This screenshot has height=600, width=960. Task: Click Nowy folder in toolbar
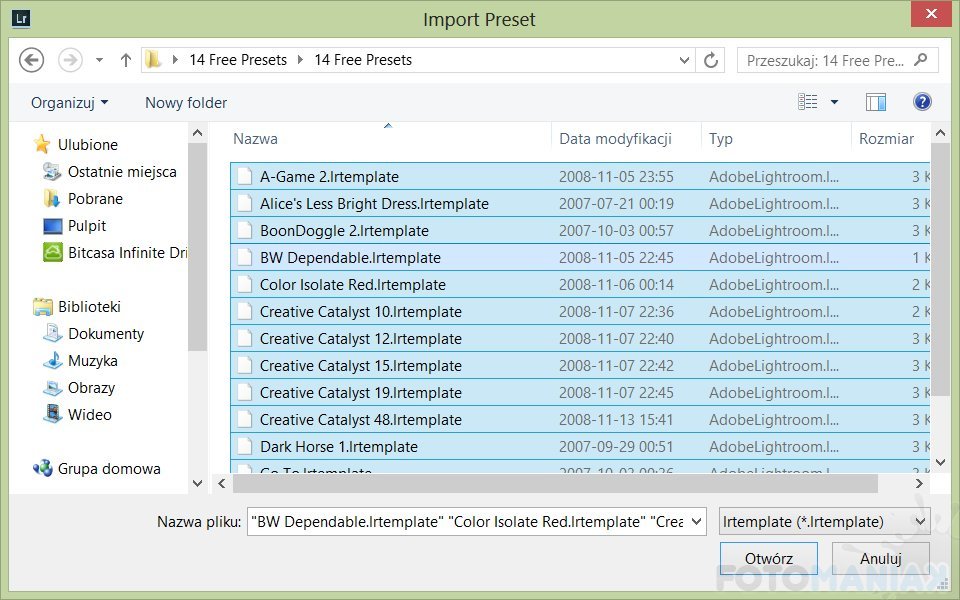pos(186,103)
